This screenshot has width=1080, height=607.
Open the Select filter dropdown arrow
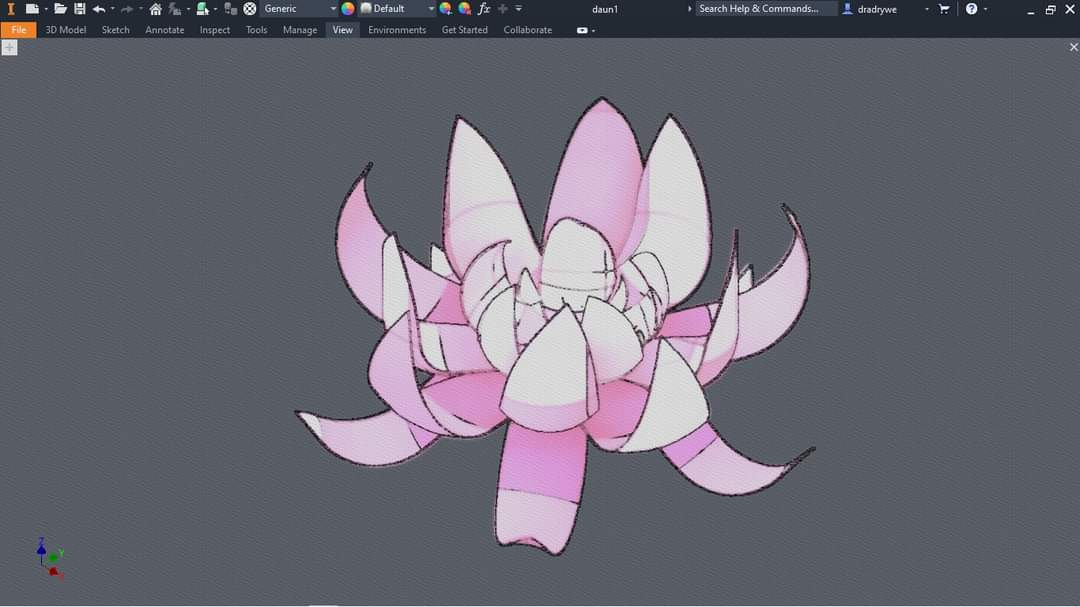coord(216,9)
